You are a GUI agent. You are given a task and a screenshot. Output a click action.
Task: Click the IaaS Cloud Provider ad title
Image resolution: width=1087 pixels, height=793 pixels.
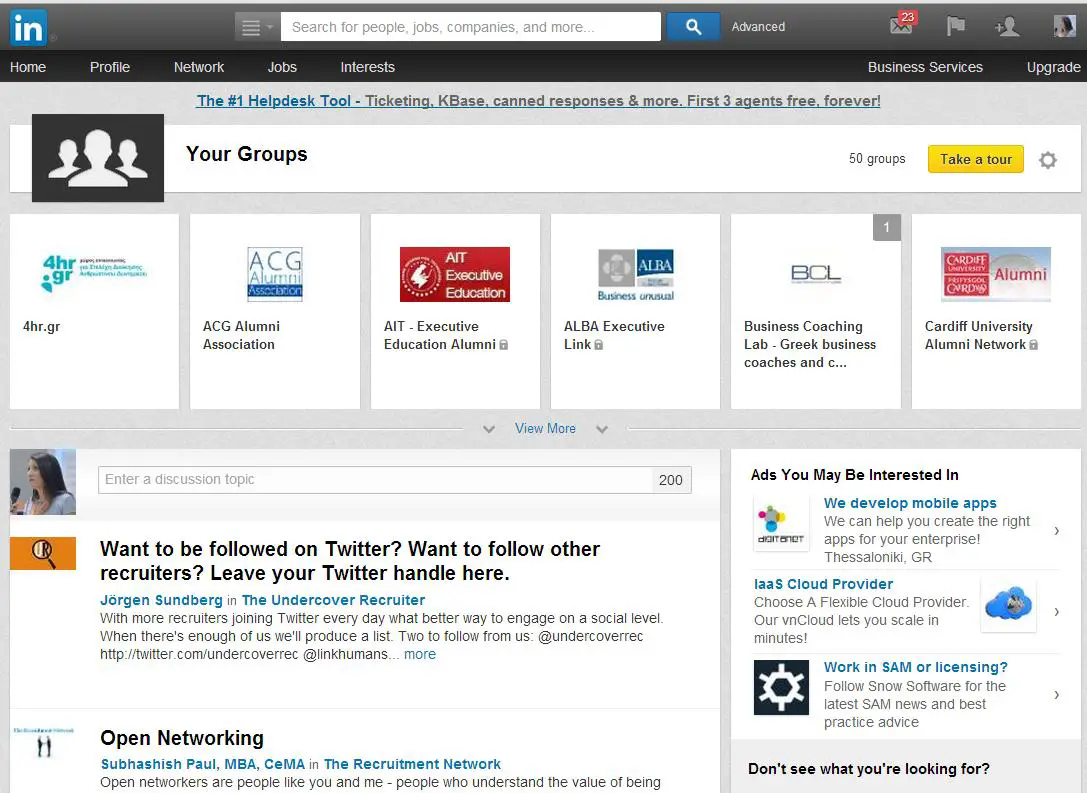click(824, 584)
